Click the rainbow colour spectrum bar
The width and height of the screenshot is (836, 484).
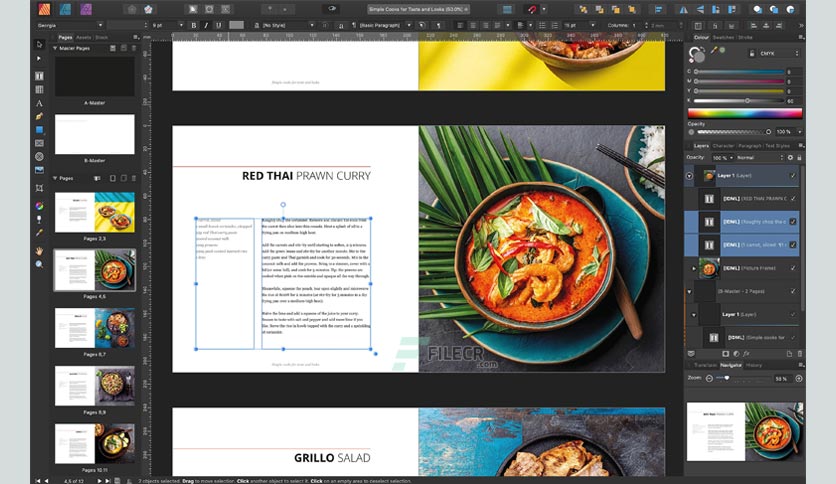pyautogui.click(x=745, y=113)
